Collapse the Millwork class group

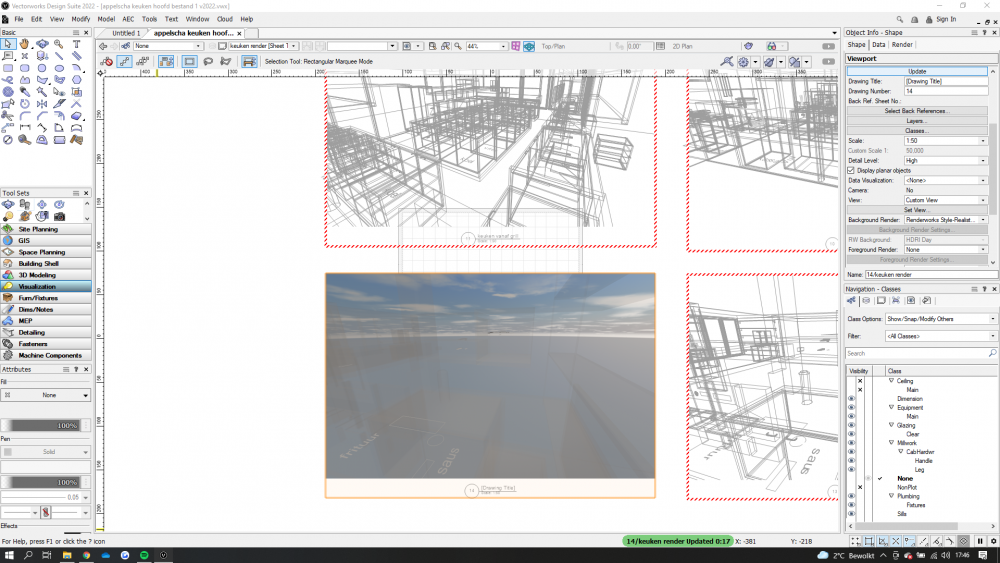point(891,443)
